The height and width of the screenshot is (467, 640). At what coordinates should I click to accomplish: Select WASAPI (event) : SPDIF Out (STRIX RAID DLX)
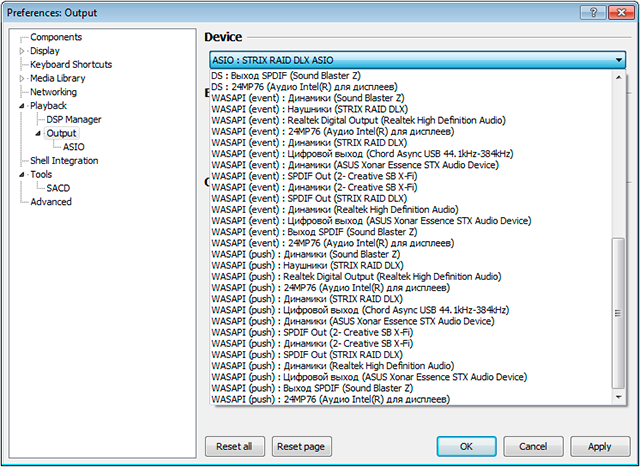pyautogui.click(x=411, y=198)
